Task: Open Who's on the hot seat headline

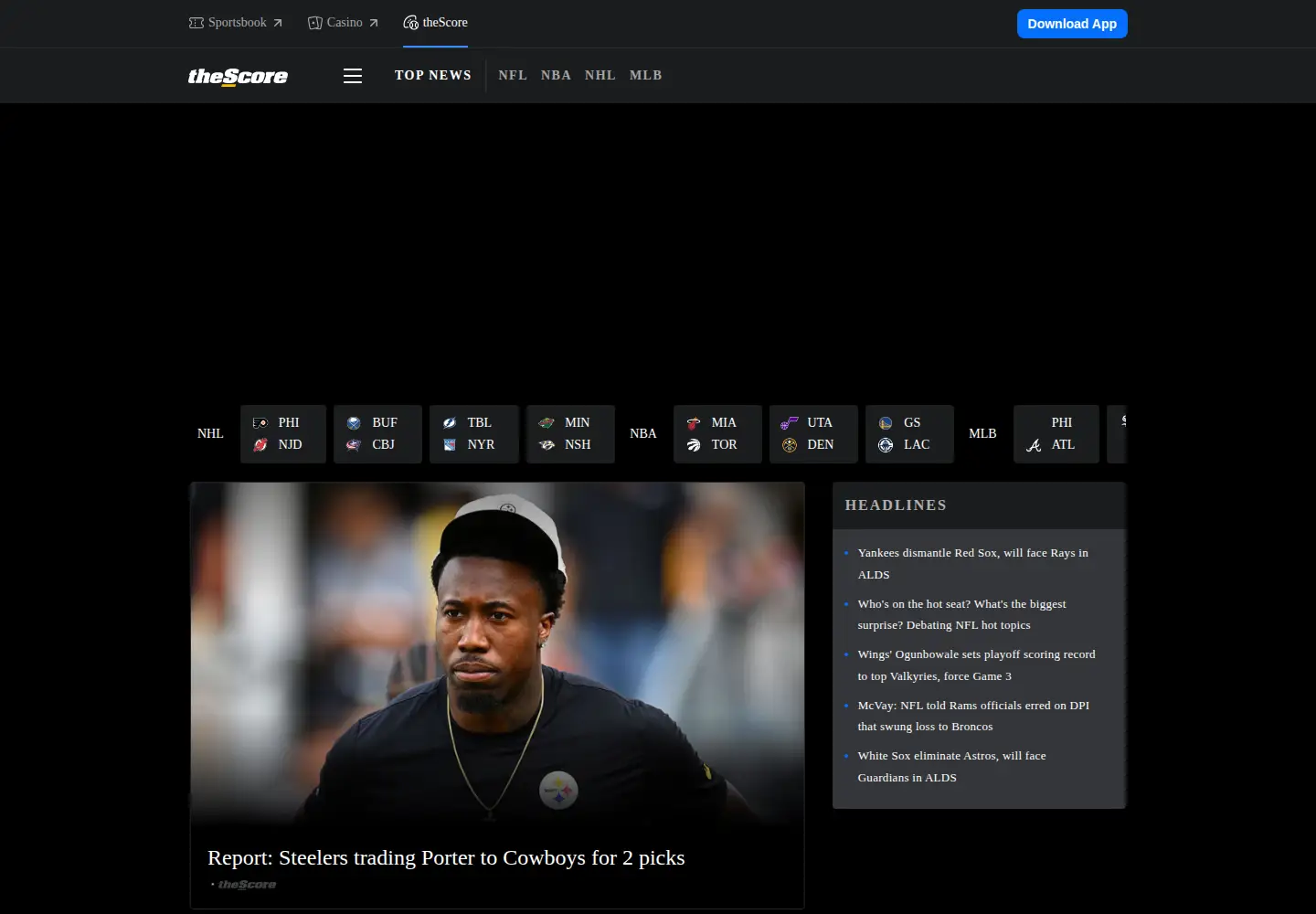Action: (x=962, y=614)
